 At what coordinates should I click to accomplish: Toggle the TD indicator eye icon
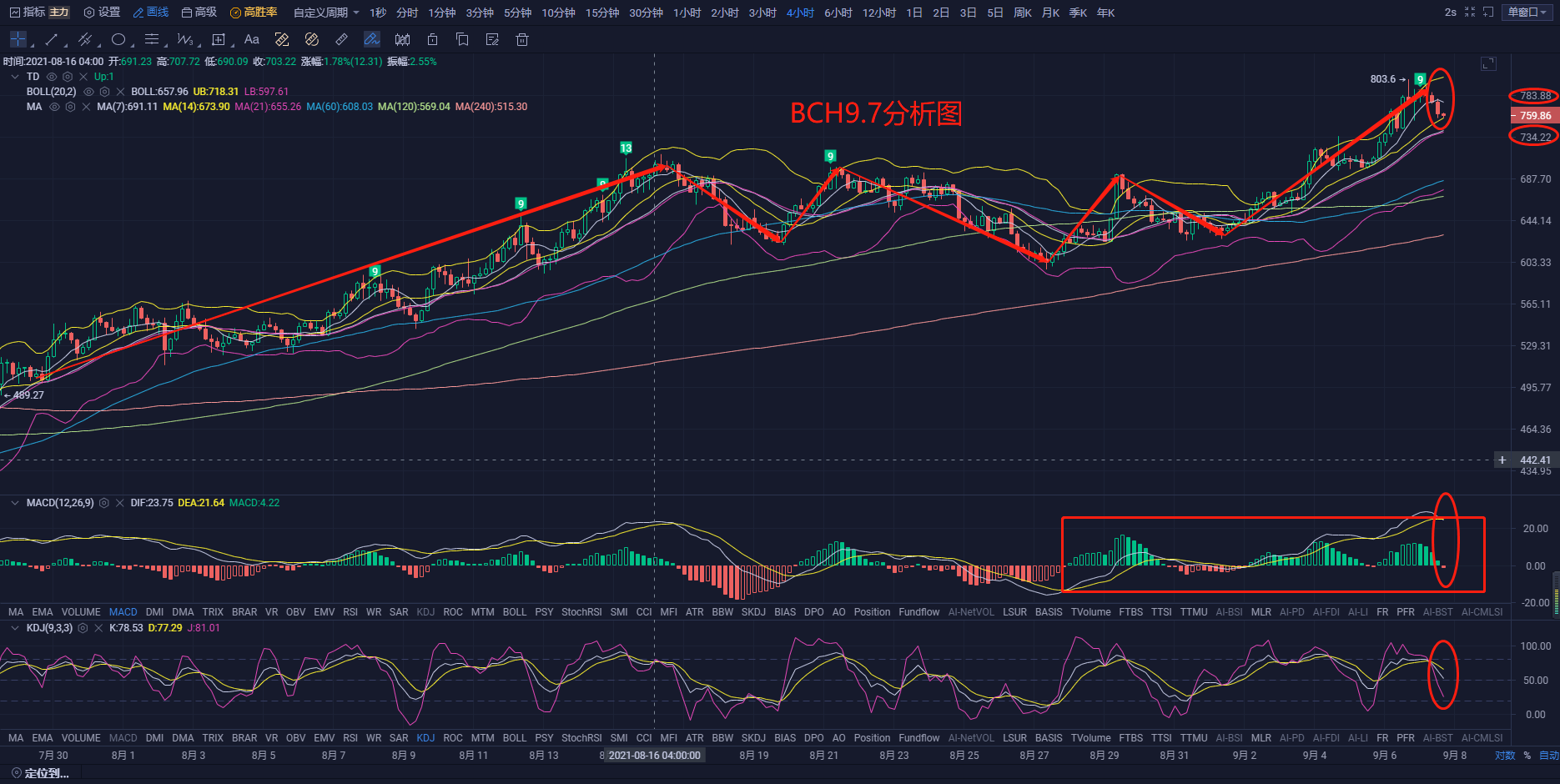point(52,77)
